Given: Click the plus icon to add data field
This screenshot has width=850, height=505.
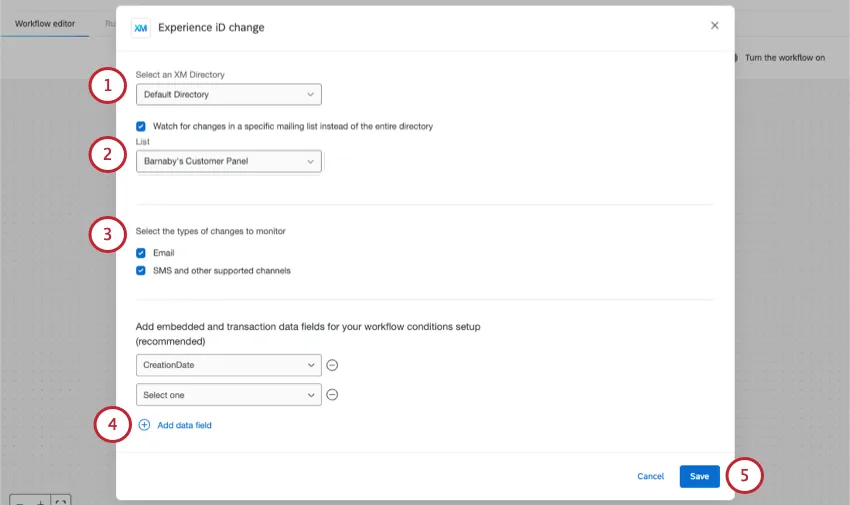Looking at the screenshot, I should [x=144, y=425].
